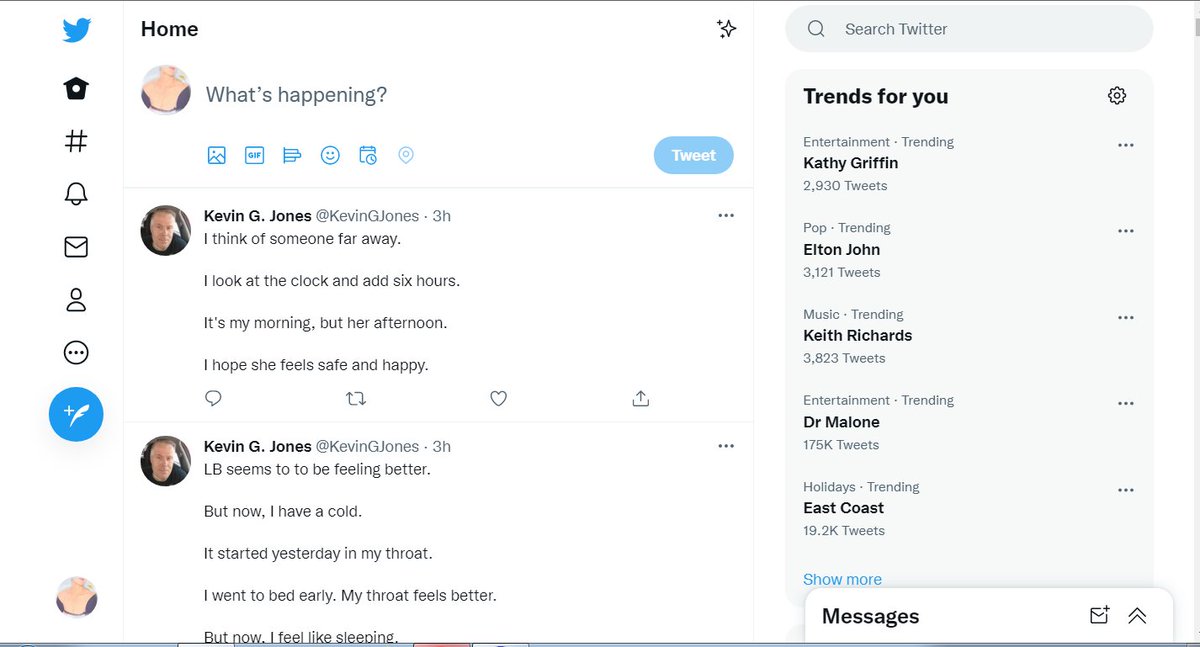Open the Explore hashtag icon
The height and width of the screenshot is (647, 1200).
pos(76,142)
